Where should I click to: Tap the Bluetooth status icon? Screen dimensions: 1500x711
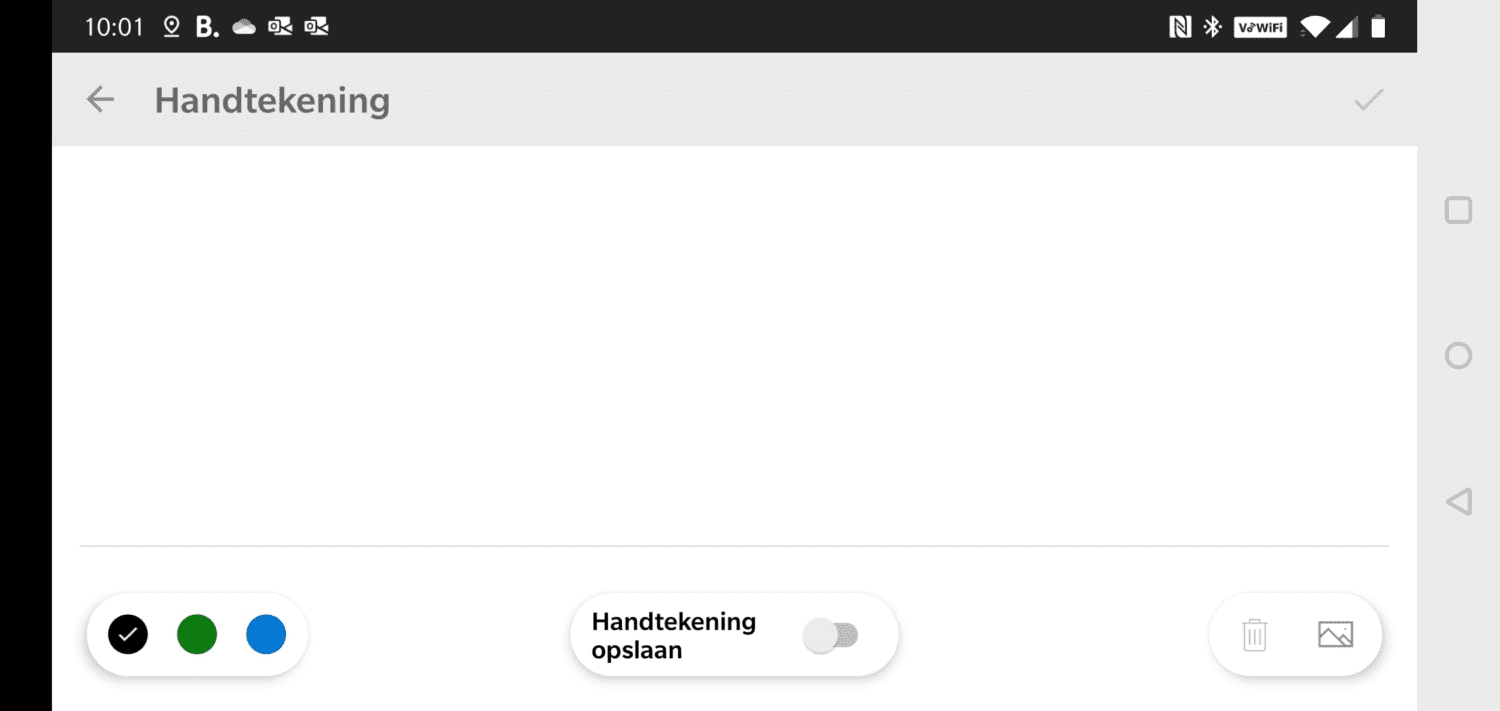click(1212, 27)
